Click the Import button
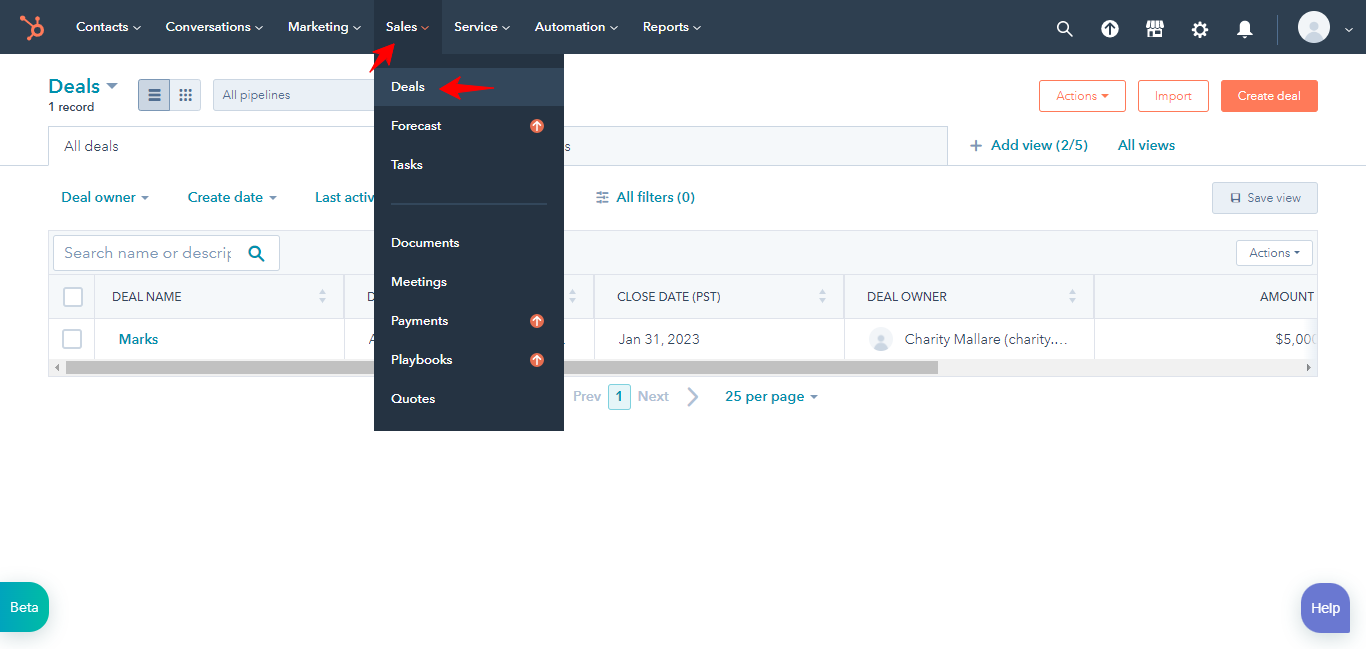 coord(1173,96)
